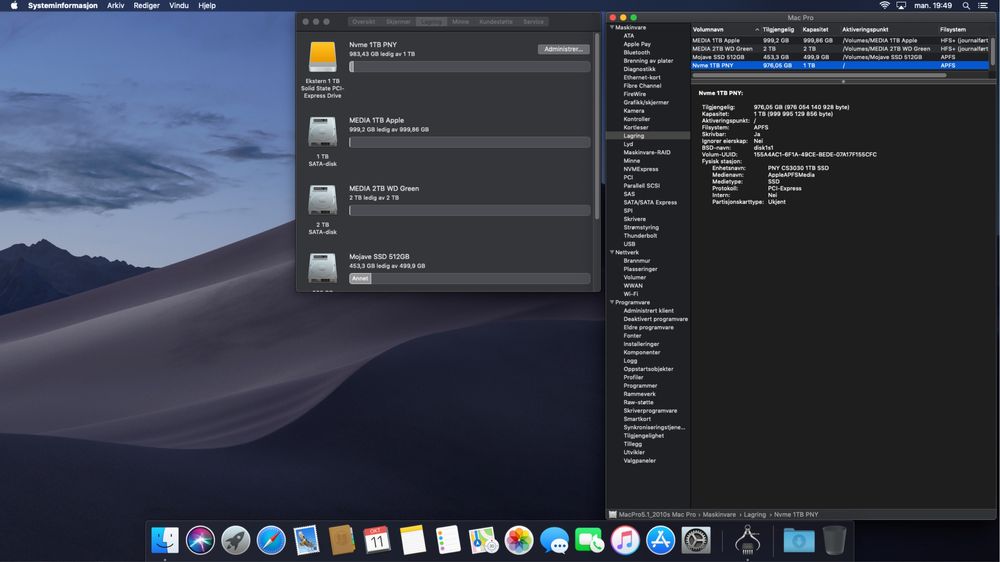Viewport: 1000px width, 562px height.
Task: Open Mail stamp icon in Dock
Action: 306,540
